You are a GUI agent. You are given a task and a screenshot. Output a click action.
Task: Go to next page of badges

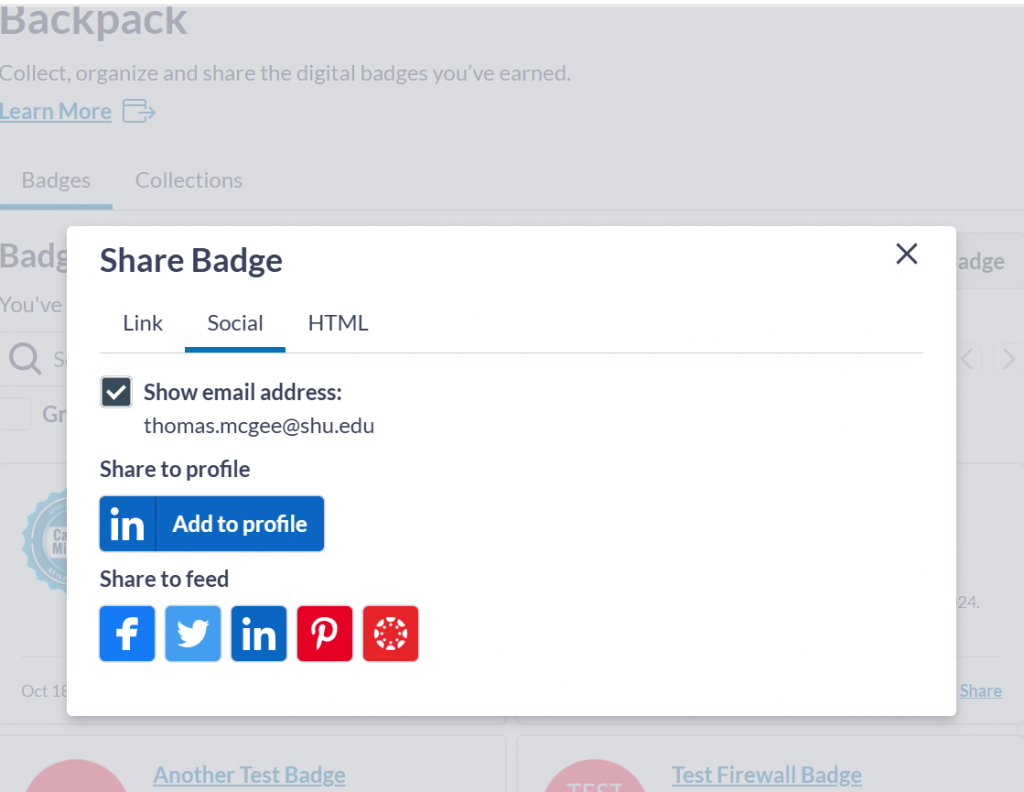(1009, 358)
